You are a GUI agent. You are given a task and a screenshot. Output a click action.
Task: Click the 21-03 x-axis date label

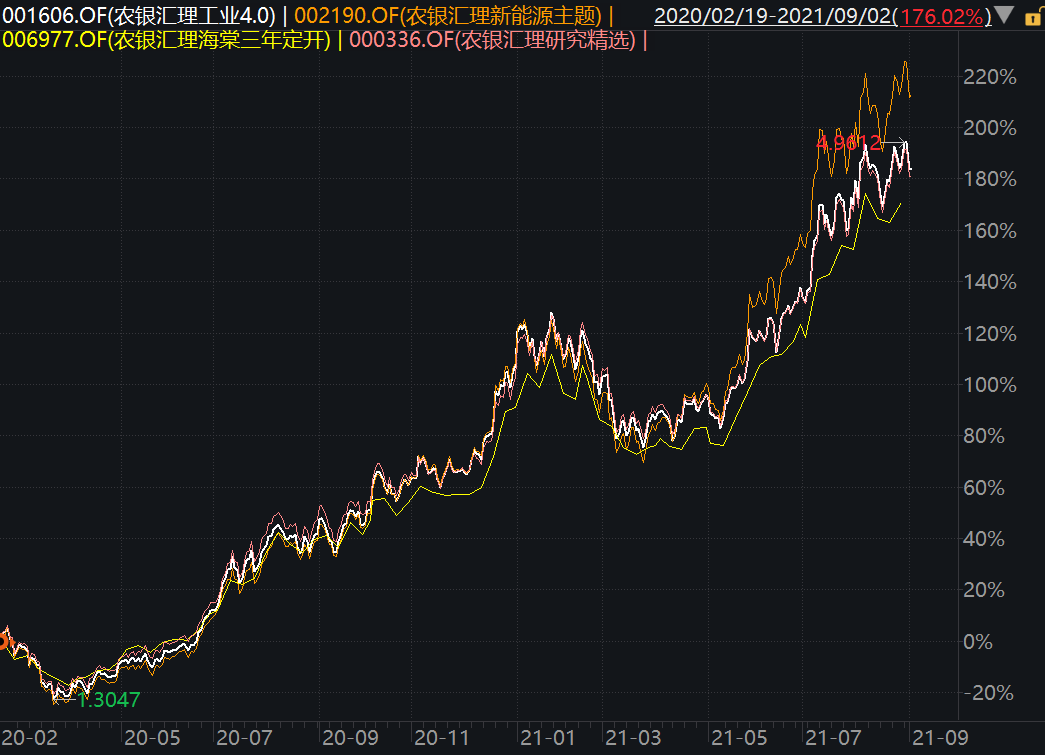[x=633, y=738]
